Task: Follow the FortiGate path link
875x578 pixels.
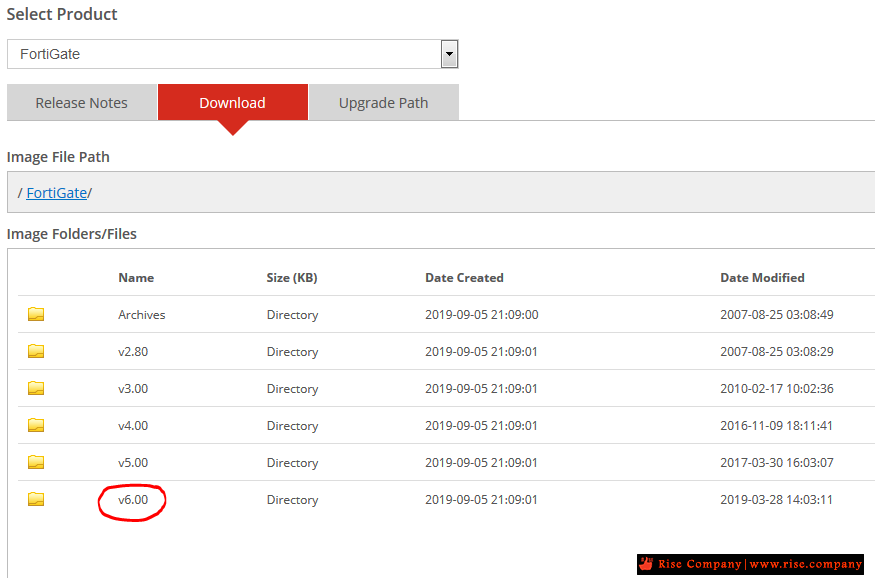Action: [56, 193]
